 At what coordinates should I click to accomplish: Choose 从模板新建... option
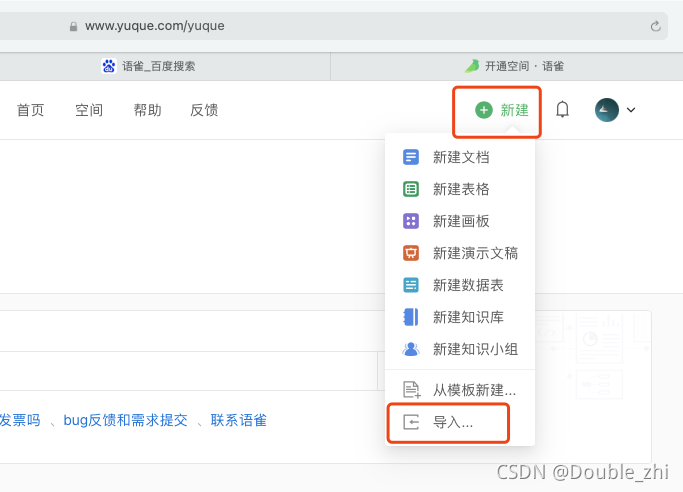[460, 390]
